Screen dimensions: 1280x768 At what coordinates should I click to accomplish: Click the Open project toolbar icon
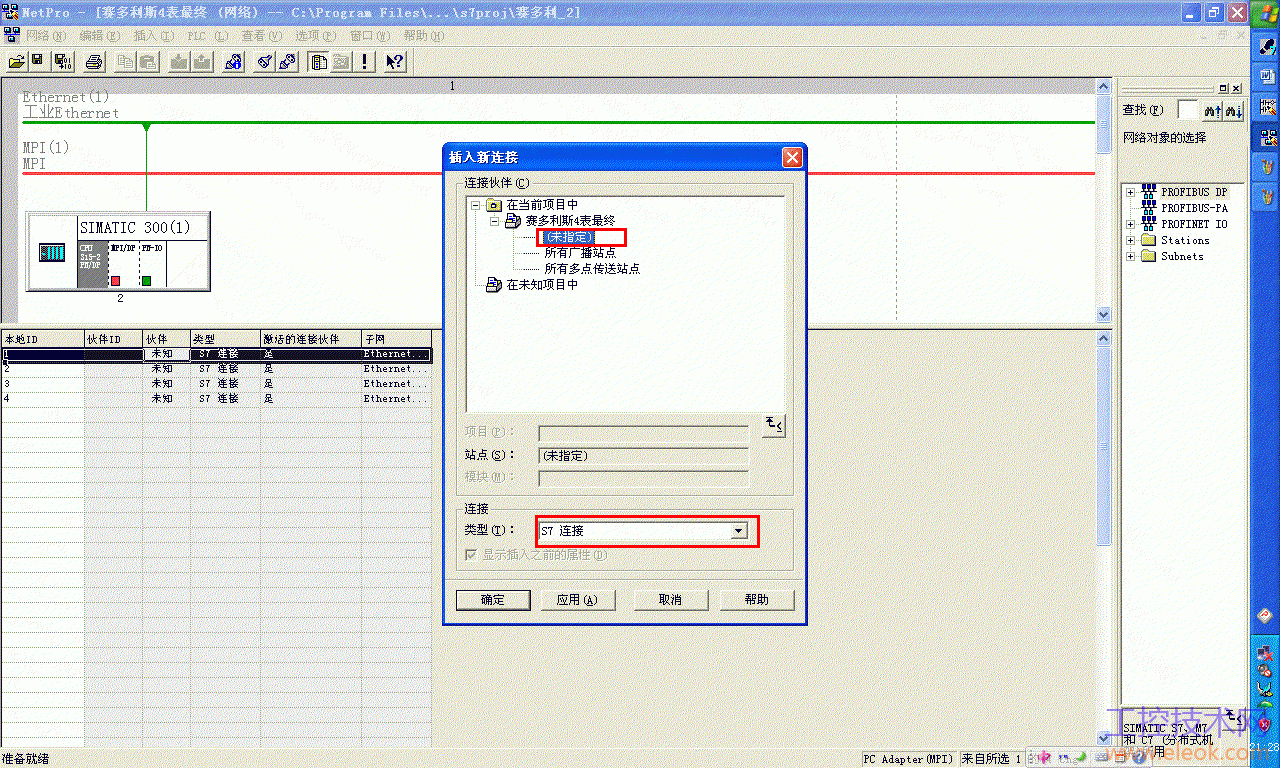click(16, 62)
